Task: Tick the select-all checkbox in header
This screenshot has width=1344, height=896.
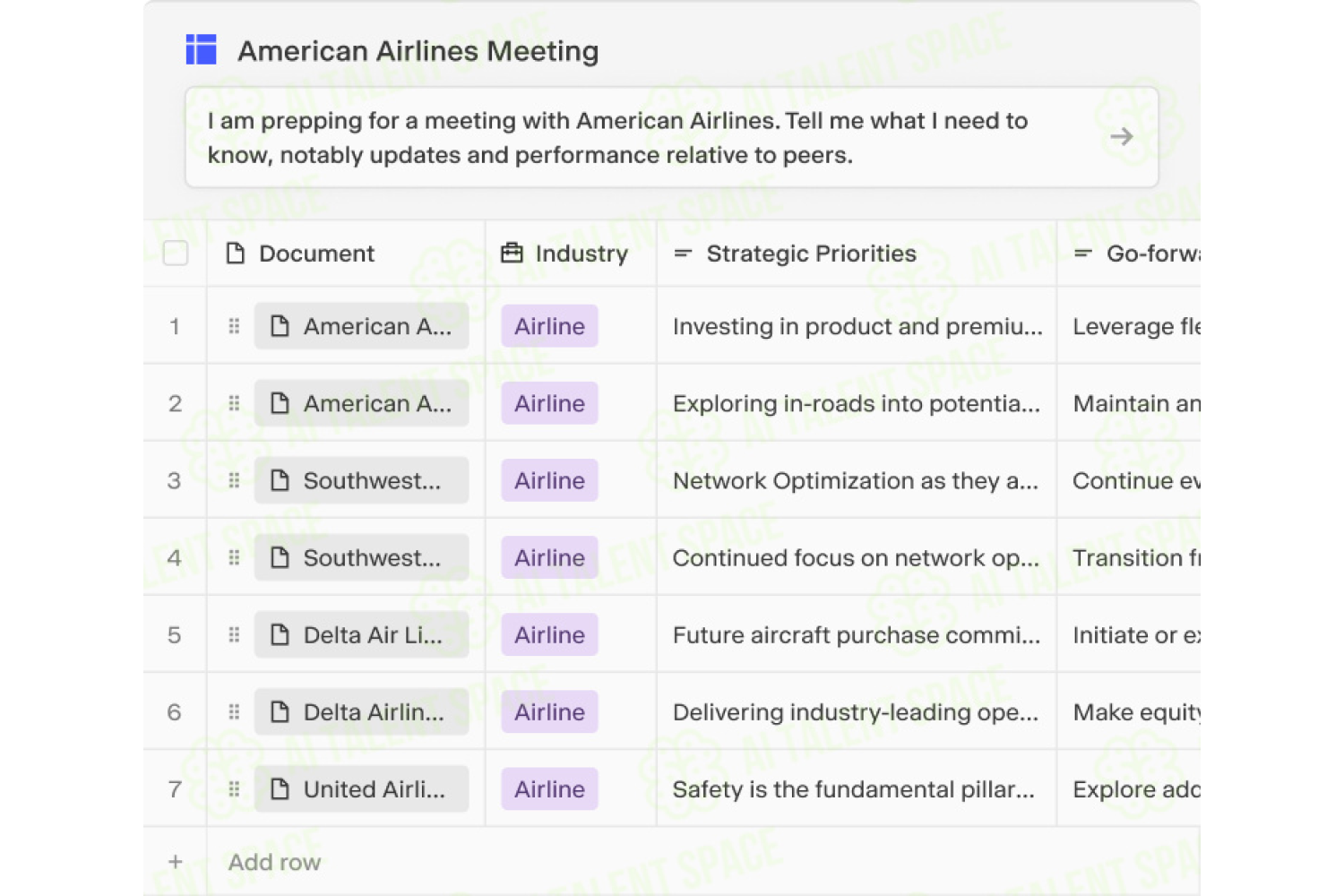Action: (x=176, y=254)
